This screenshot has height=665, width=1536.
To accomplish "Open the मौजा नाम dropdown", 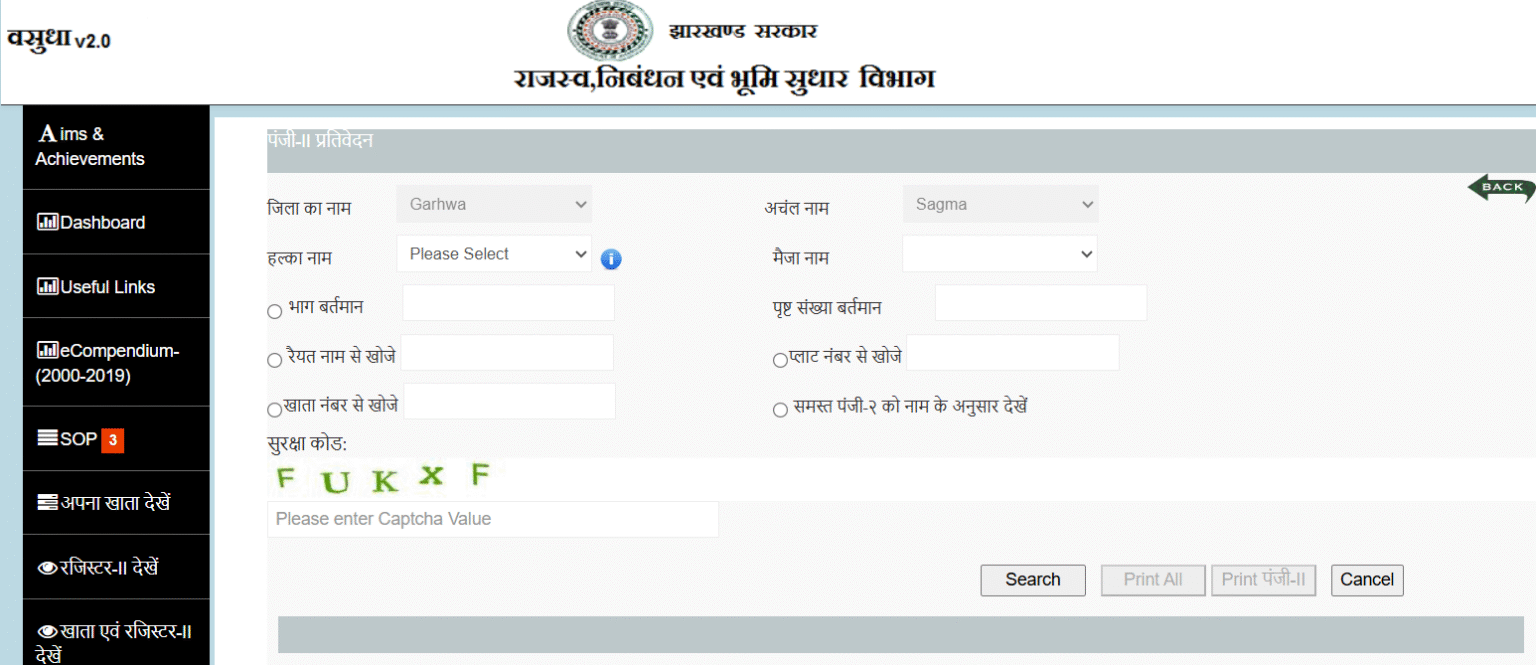I will (999, 254).
